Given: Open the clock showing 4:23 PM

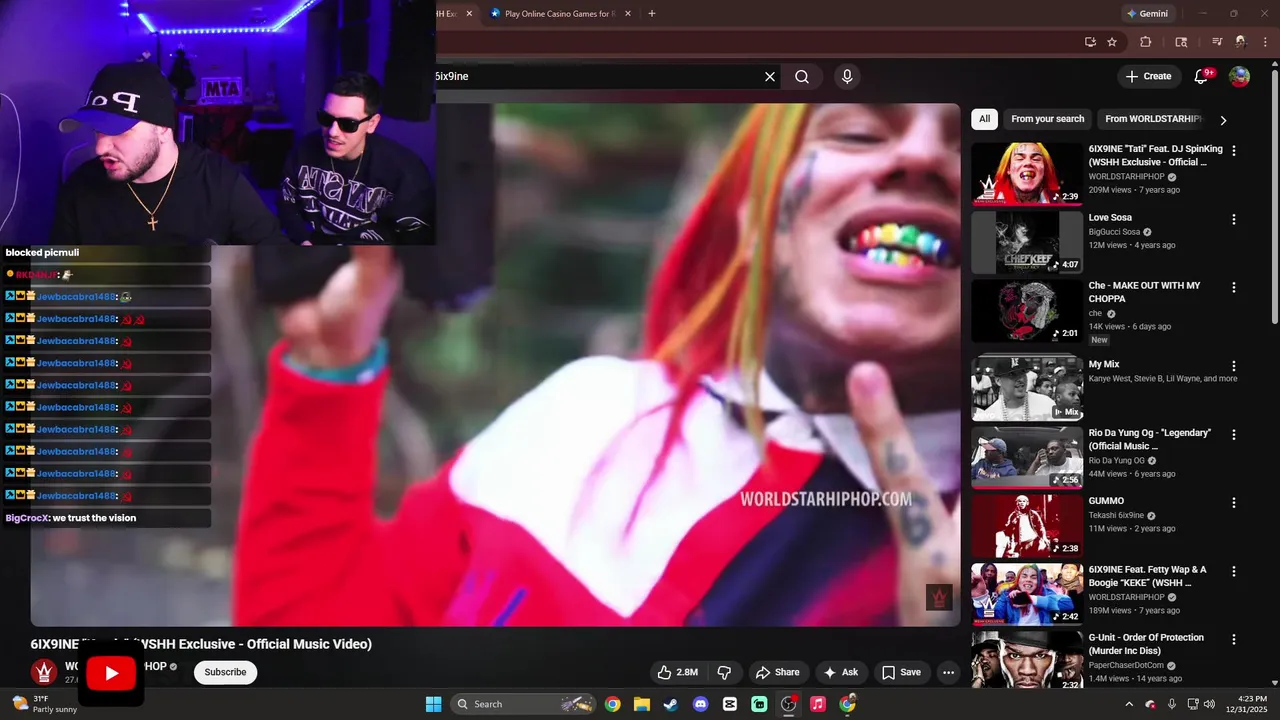Looking at the screenshot, I should click(1244, 704).
